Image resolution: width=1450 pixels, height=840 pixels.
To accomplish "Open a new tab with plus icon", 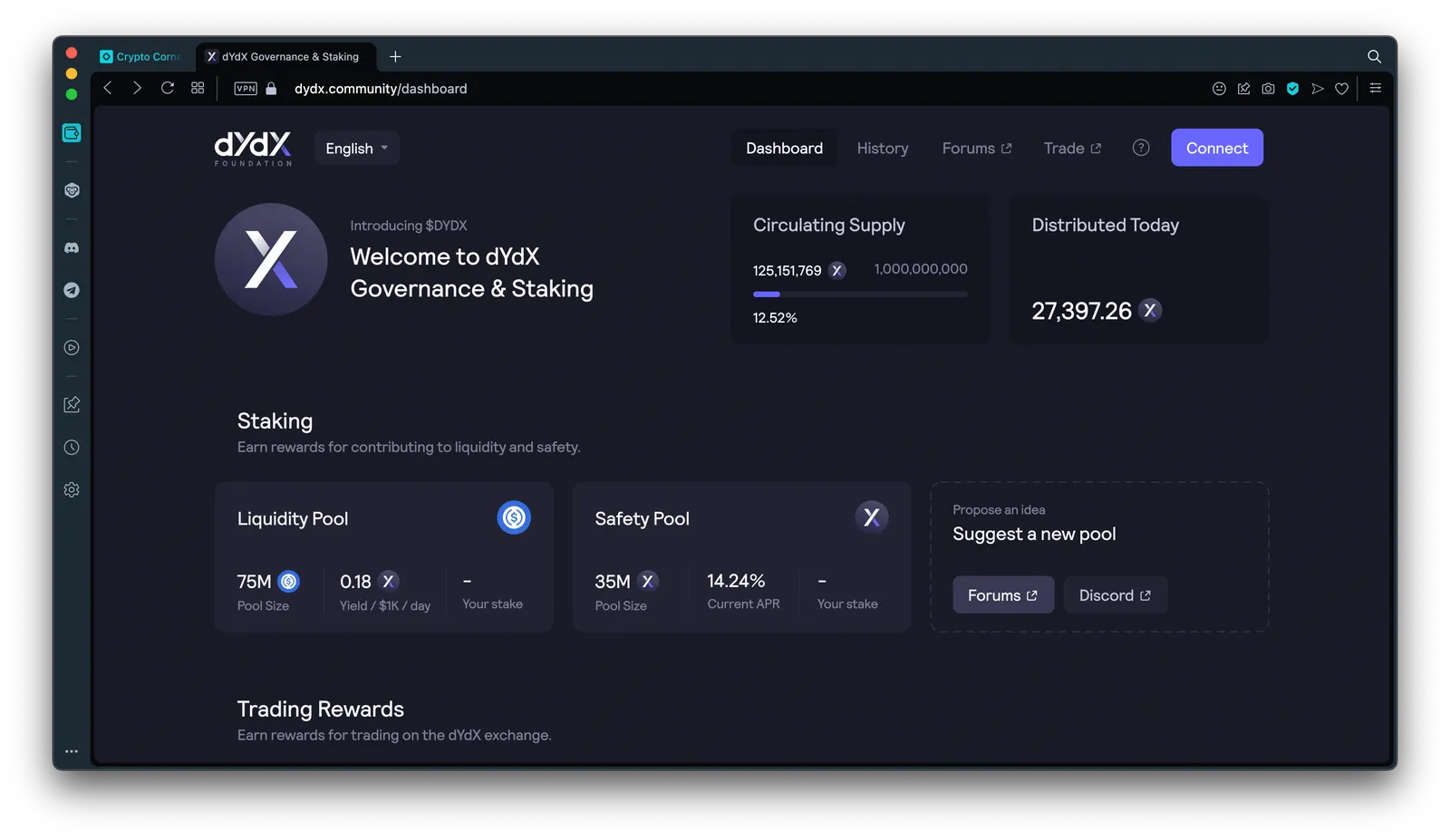I will pyautogui.click(x=395, y=56).
